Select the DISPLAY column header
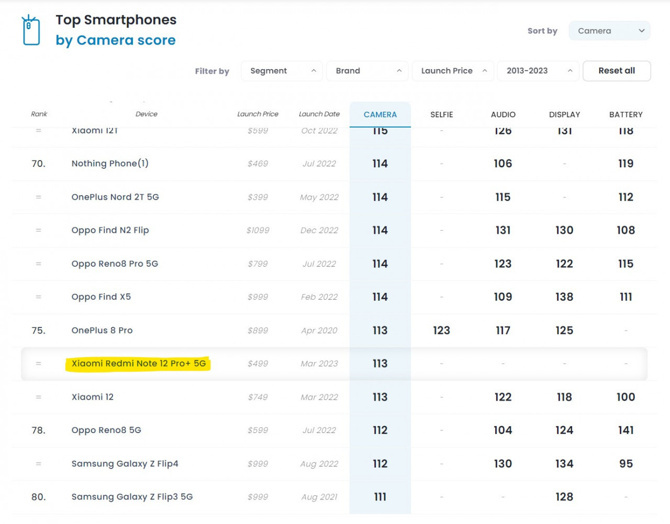This screenshot has height=524, width=670. pos(564,115)
